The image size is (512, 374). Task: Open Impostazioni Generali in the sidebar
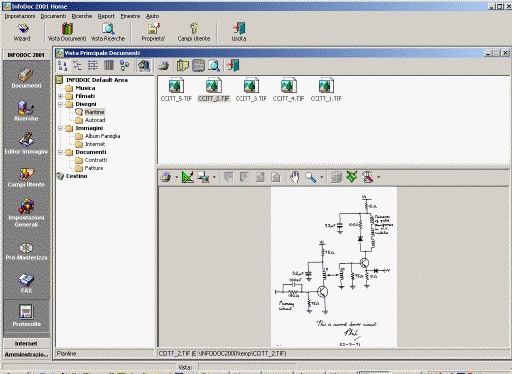(26, 213)
